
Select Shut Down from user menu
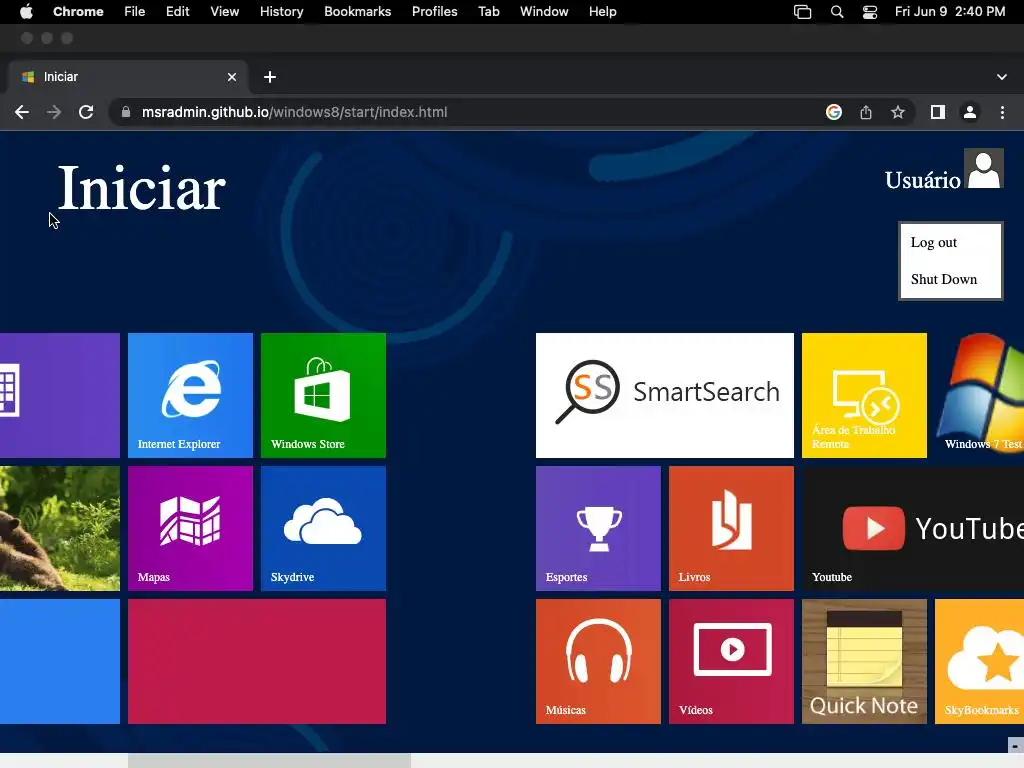click(944, 279)
